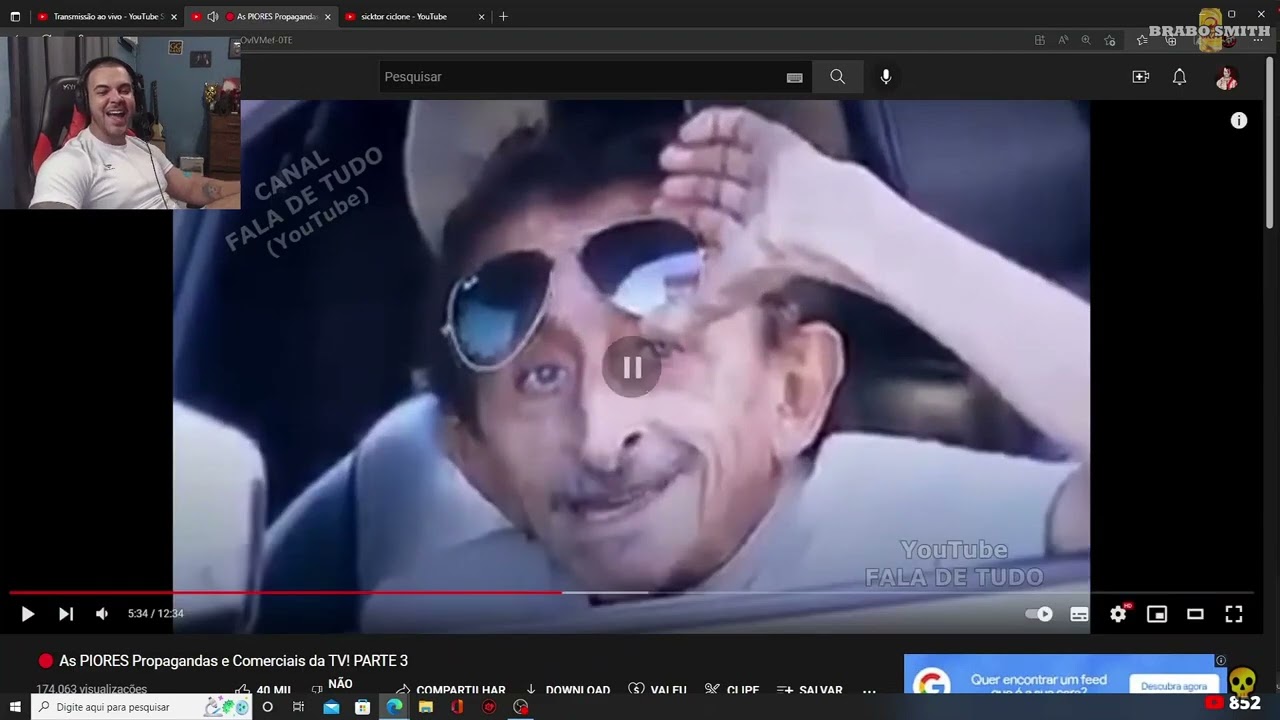The height and width of the screenshot is (720, 1280).
Task: Click the ad info icon
Action: [1221, 660]
